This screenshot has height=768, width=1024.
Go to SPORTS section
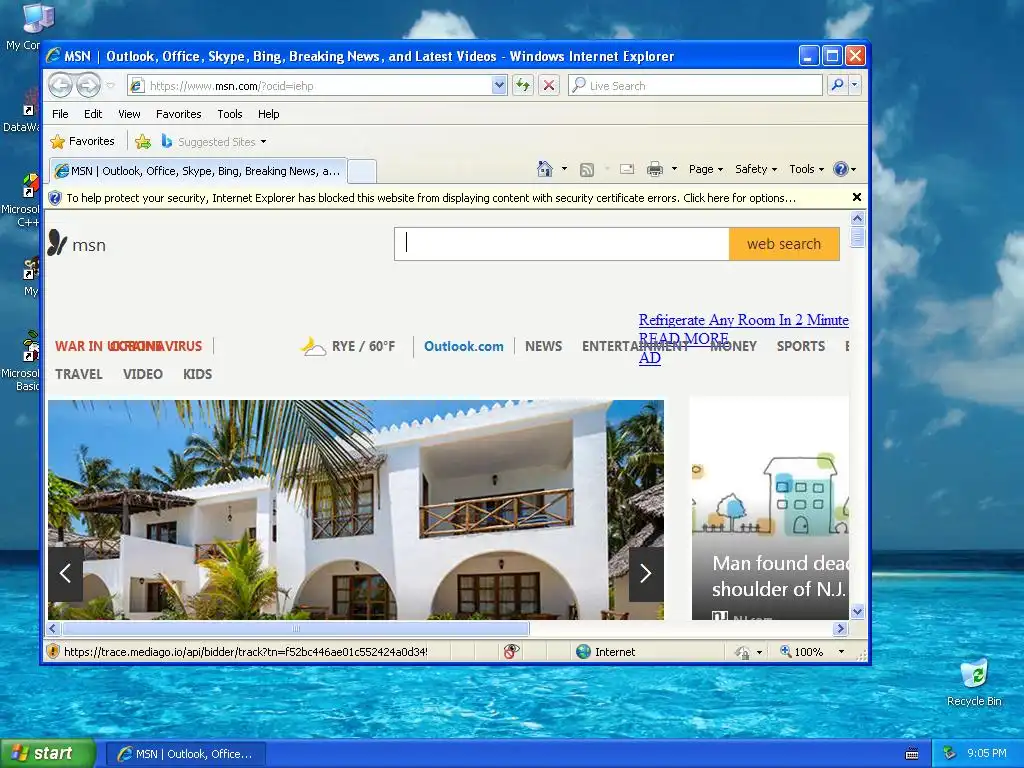801,346
